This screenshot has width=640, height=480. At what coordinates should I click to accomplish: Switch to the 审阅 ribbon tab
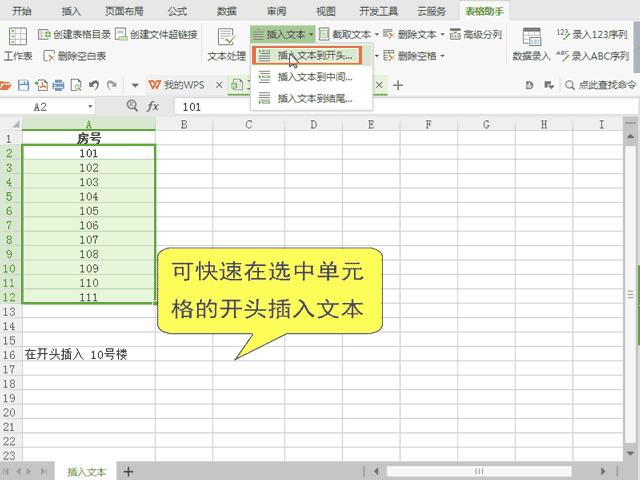[276, 11]
